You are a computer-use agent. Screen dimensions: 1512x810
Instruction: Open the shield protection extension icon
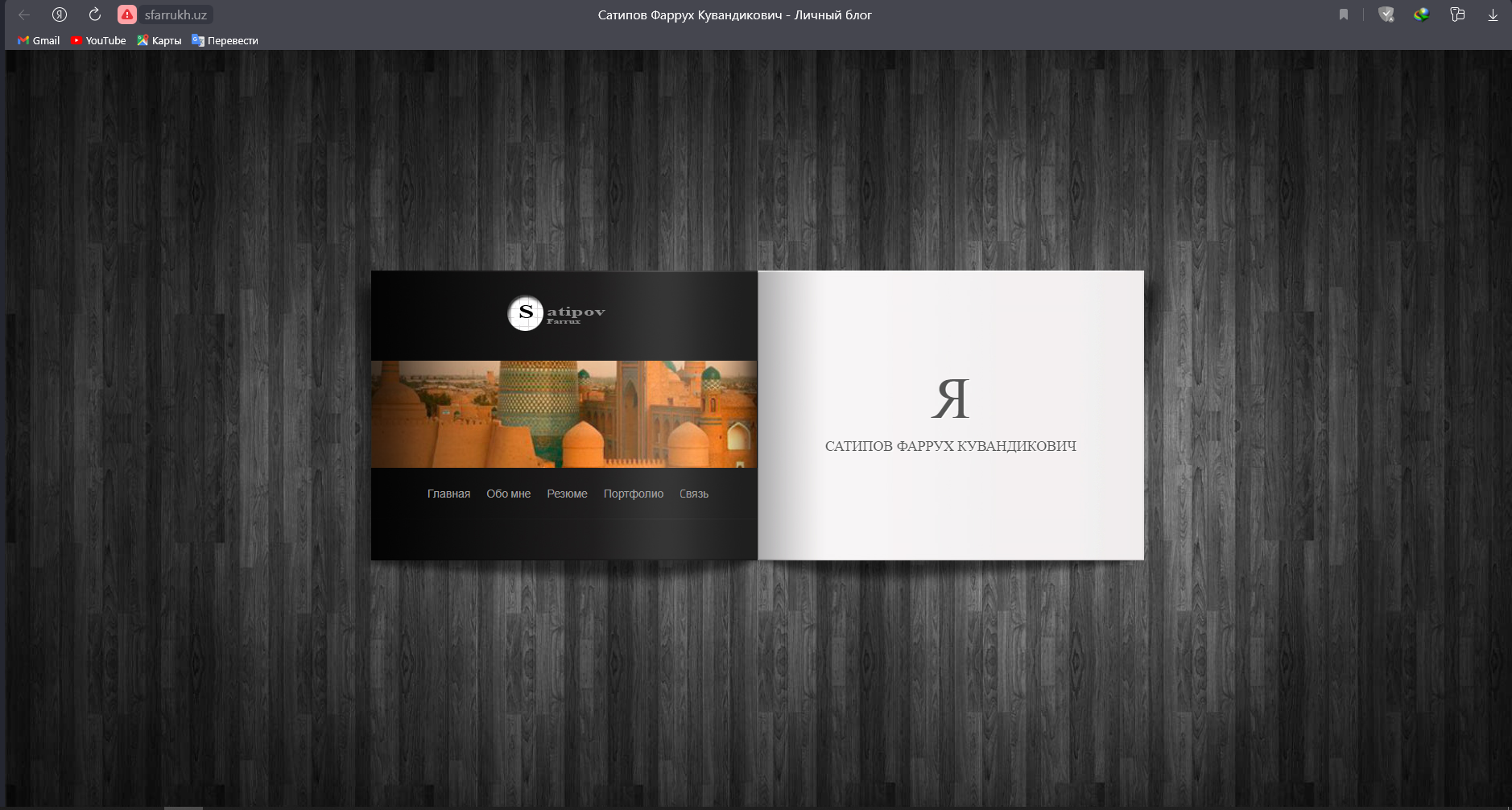(x=1386, y=14)
